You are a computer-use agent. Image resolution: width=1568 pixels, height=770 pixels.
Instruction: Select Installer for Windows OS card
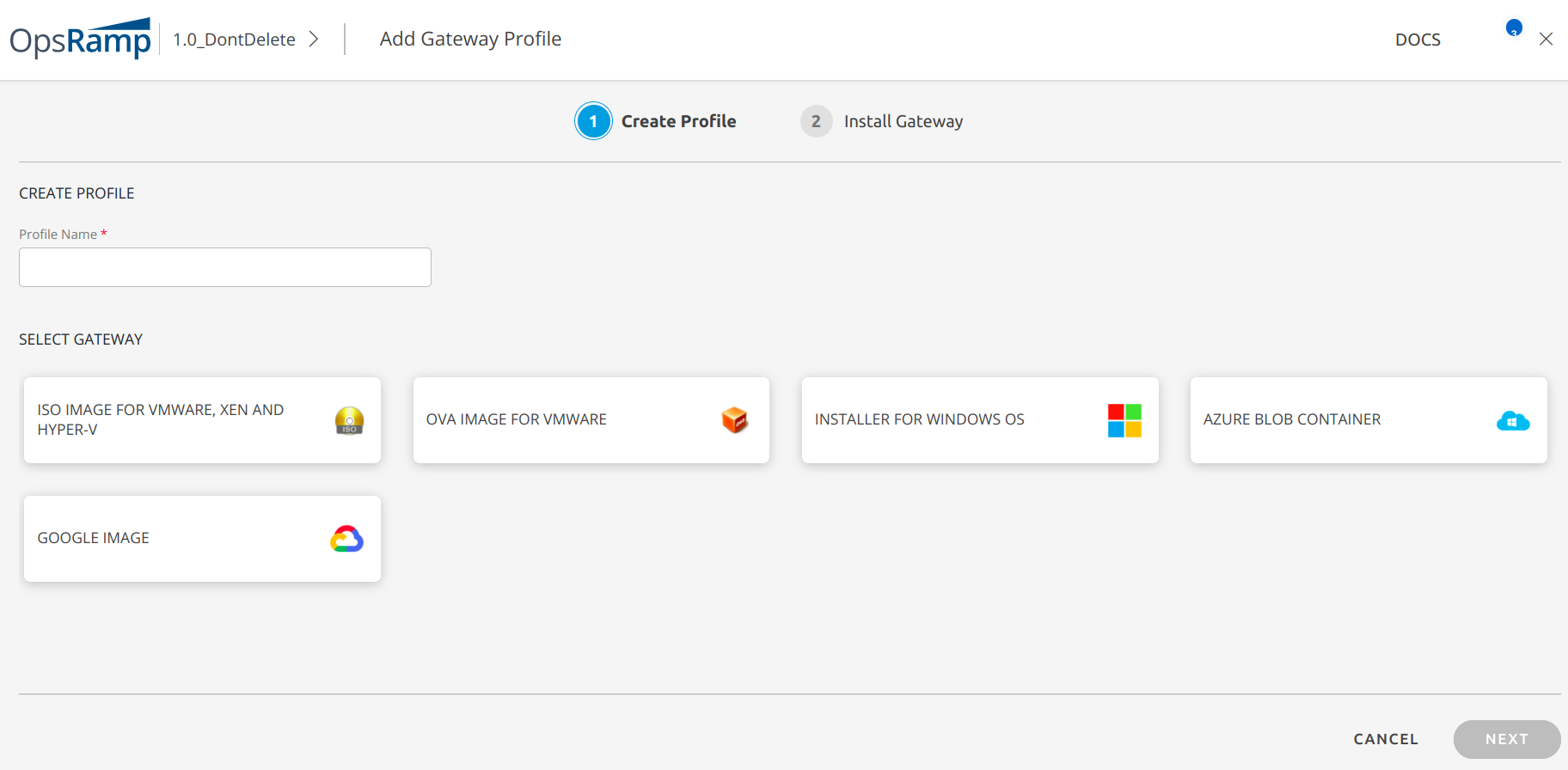point(980,420)
